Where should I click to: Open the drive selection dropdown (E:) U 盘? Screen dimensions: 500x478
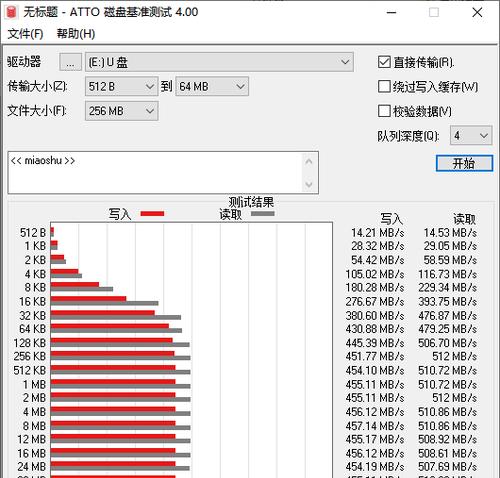point(219,62)
